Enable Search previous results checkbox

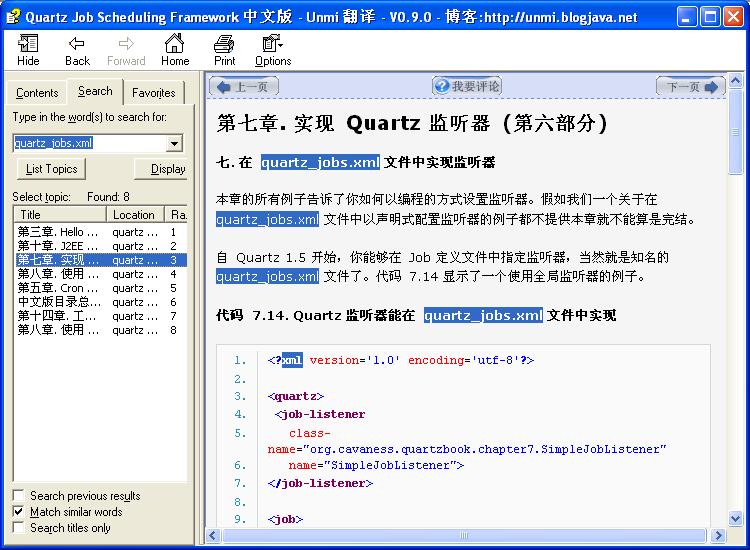pos(19,496)
